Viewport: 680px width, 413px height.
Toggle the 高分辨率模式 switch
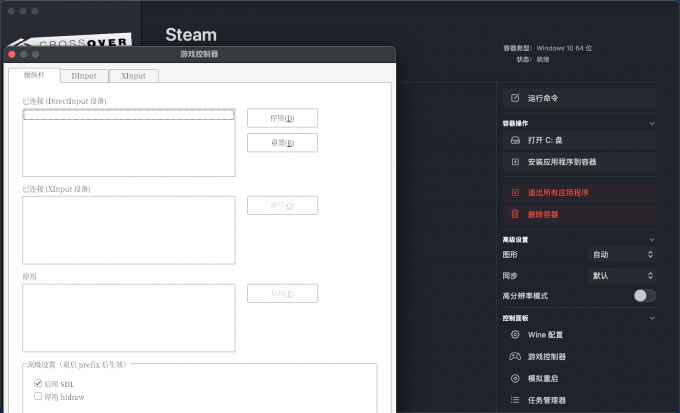pos(645,296)
